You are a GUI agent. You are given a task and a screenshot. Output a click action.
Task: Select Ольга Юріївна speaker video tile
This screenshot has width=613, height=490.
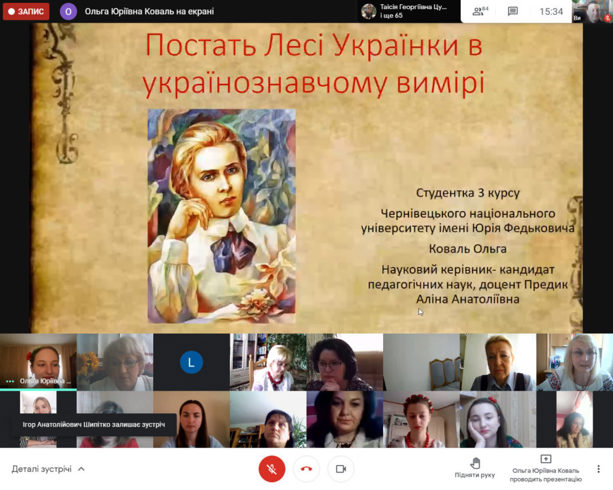click(38, 362)
